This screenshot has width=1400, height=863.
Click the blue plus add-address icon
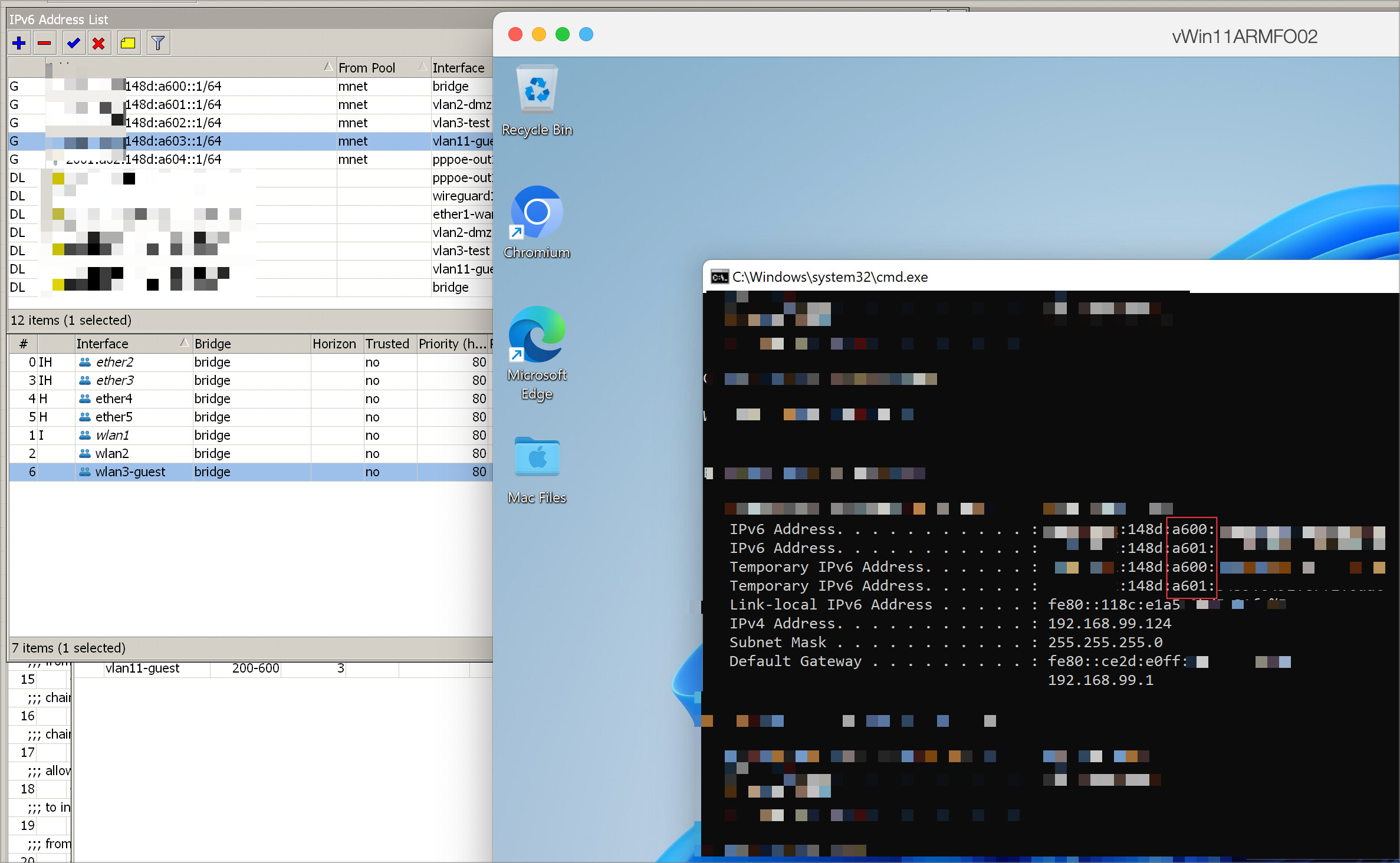[19, 43]
